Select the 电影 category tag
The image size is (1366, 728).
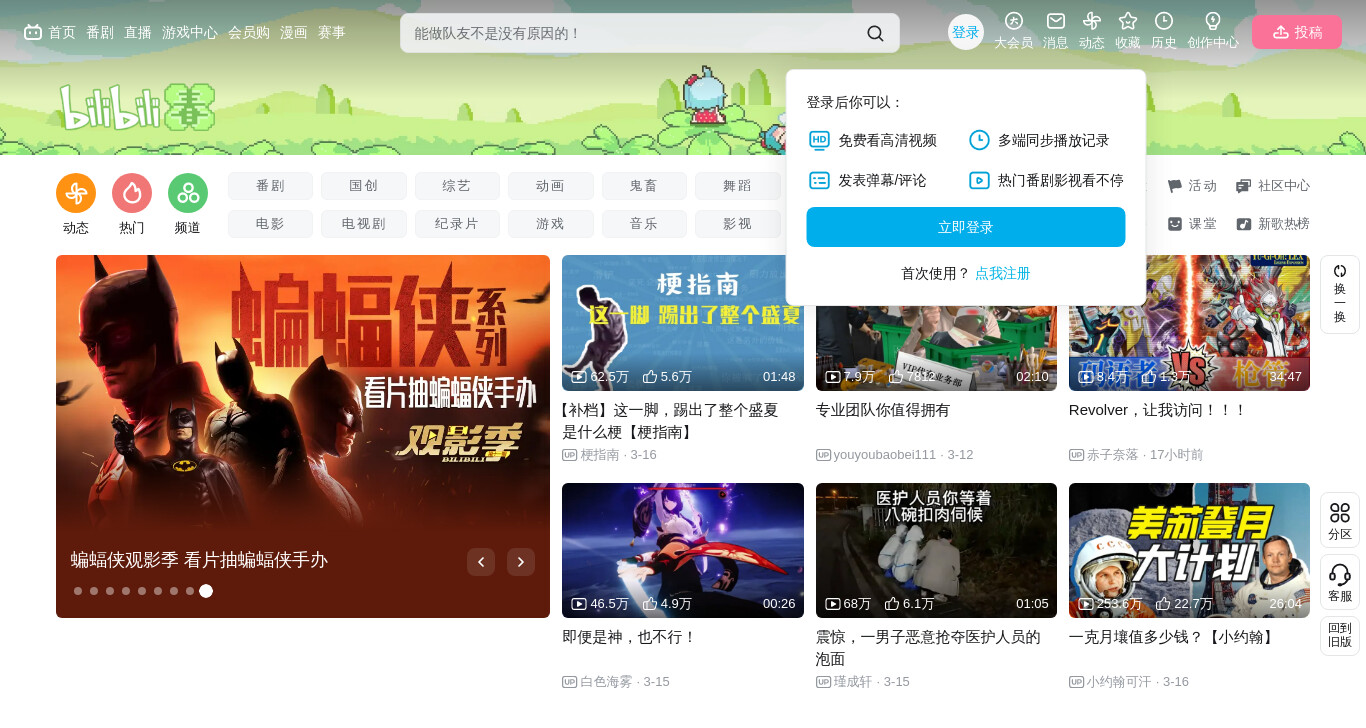coord(270,224)
